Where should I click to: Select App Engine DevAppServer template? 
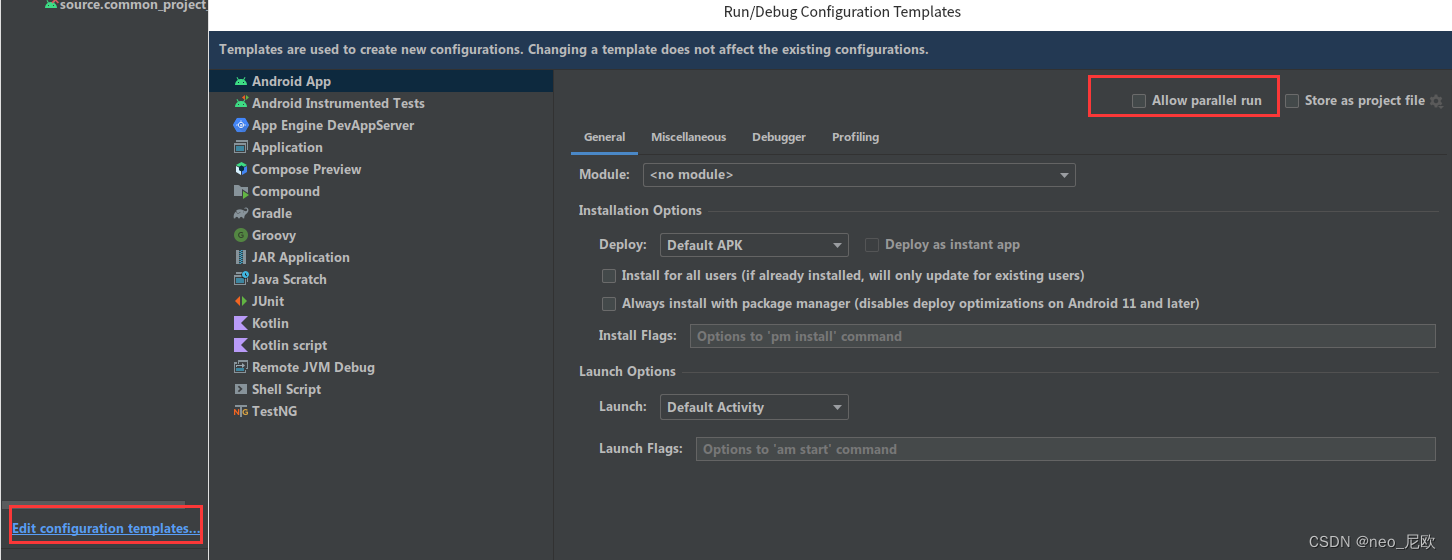click(x=381, y=125)
